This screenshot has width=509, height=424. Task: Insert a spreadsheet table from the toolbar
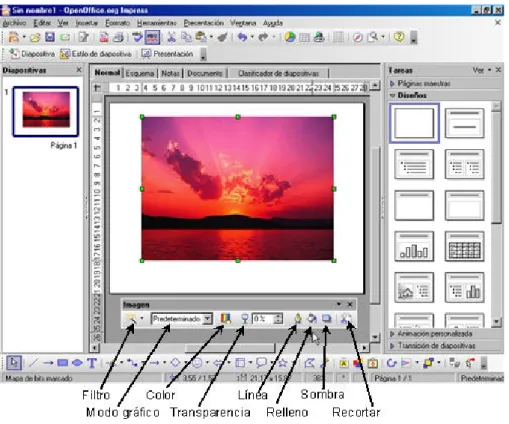pos(304,37)
